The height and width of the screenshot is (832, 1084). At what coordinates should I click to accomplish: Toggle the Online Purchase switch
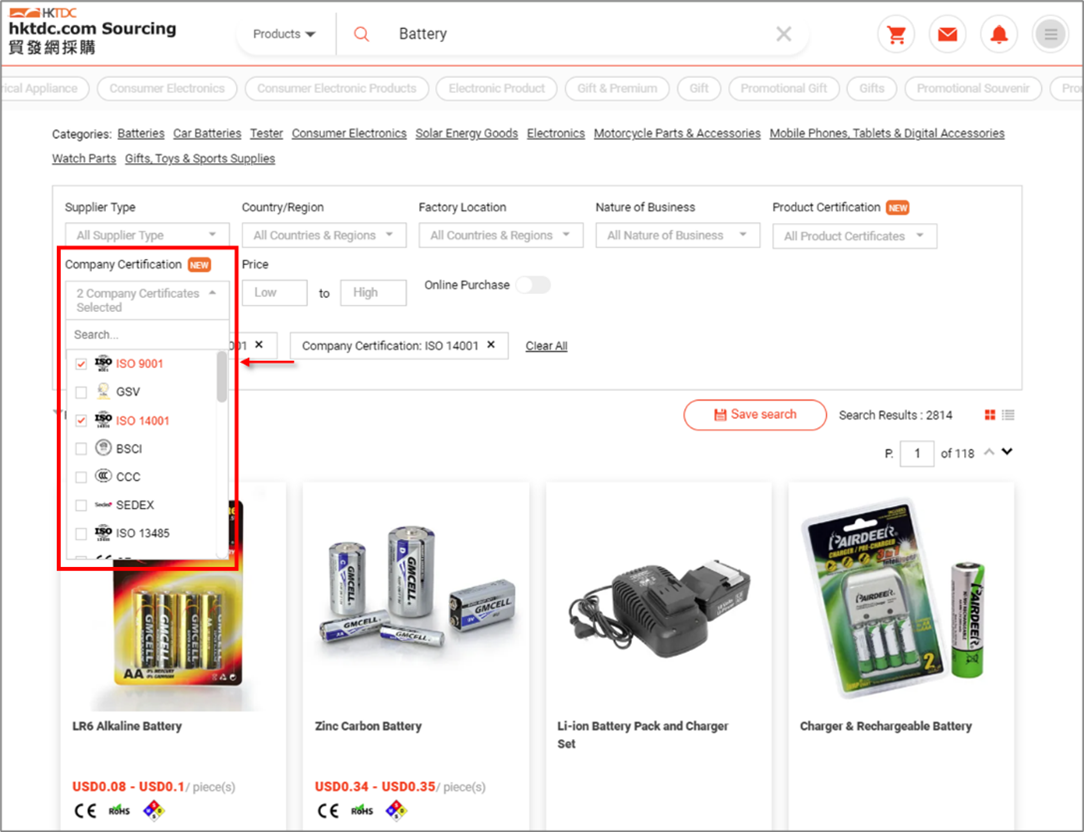[x=532, y=285]
